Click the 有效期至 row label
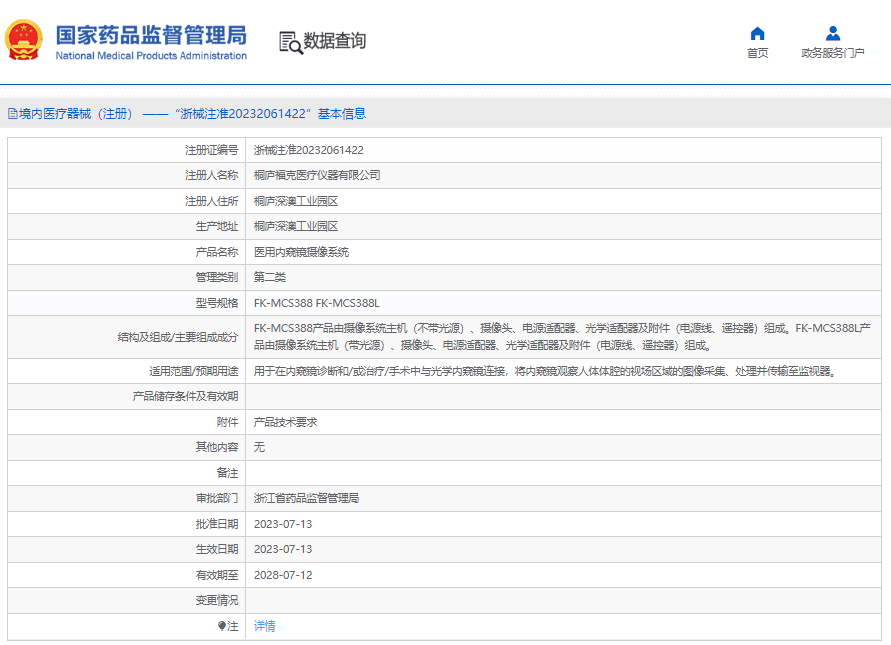This screenshot has width=891, height=645. 217,575
